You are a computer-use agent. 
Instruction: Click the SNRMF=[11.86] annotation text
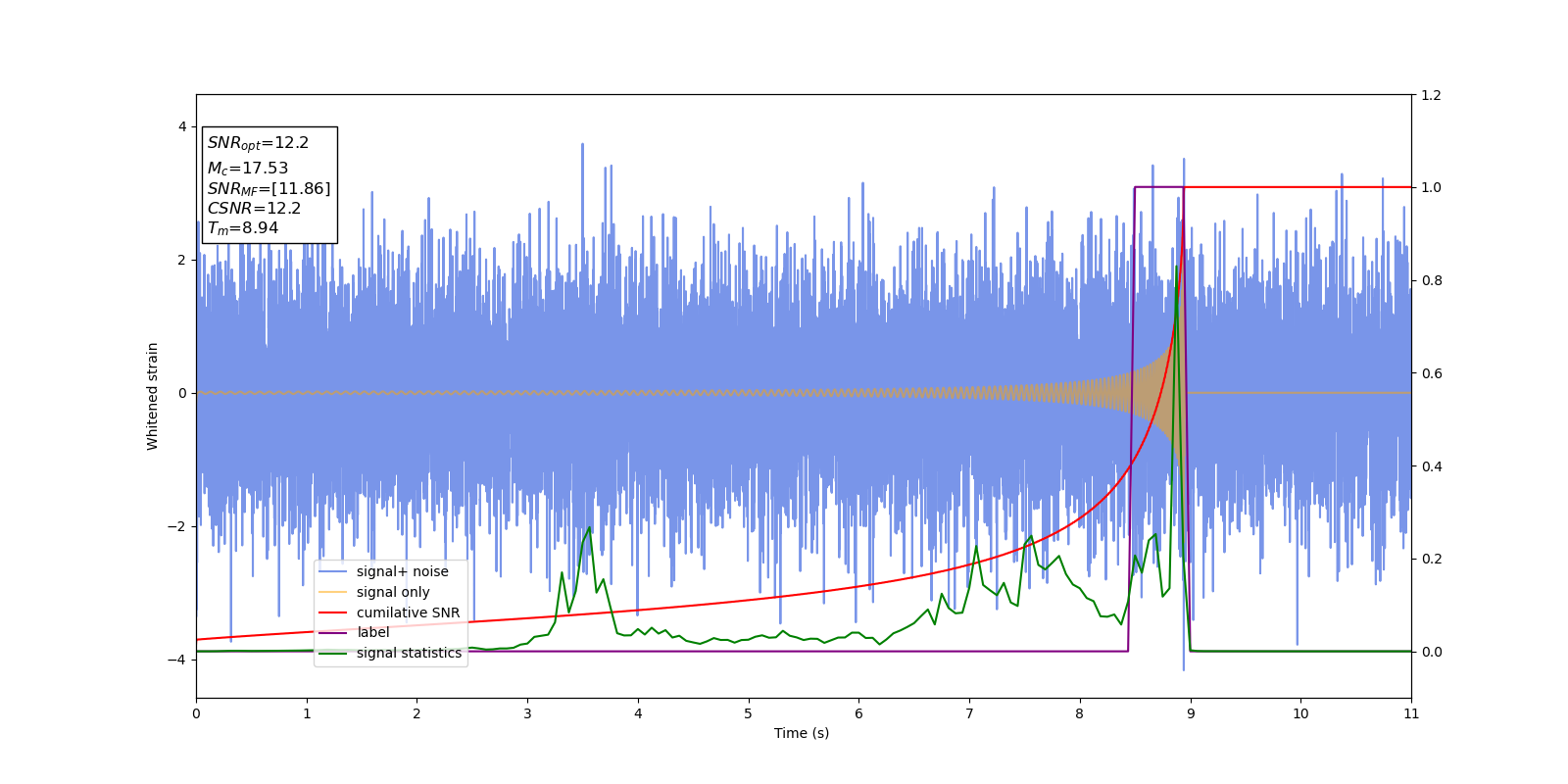[269, 188]
